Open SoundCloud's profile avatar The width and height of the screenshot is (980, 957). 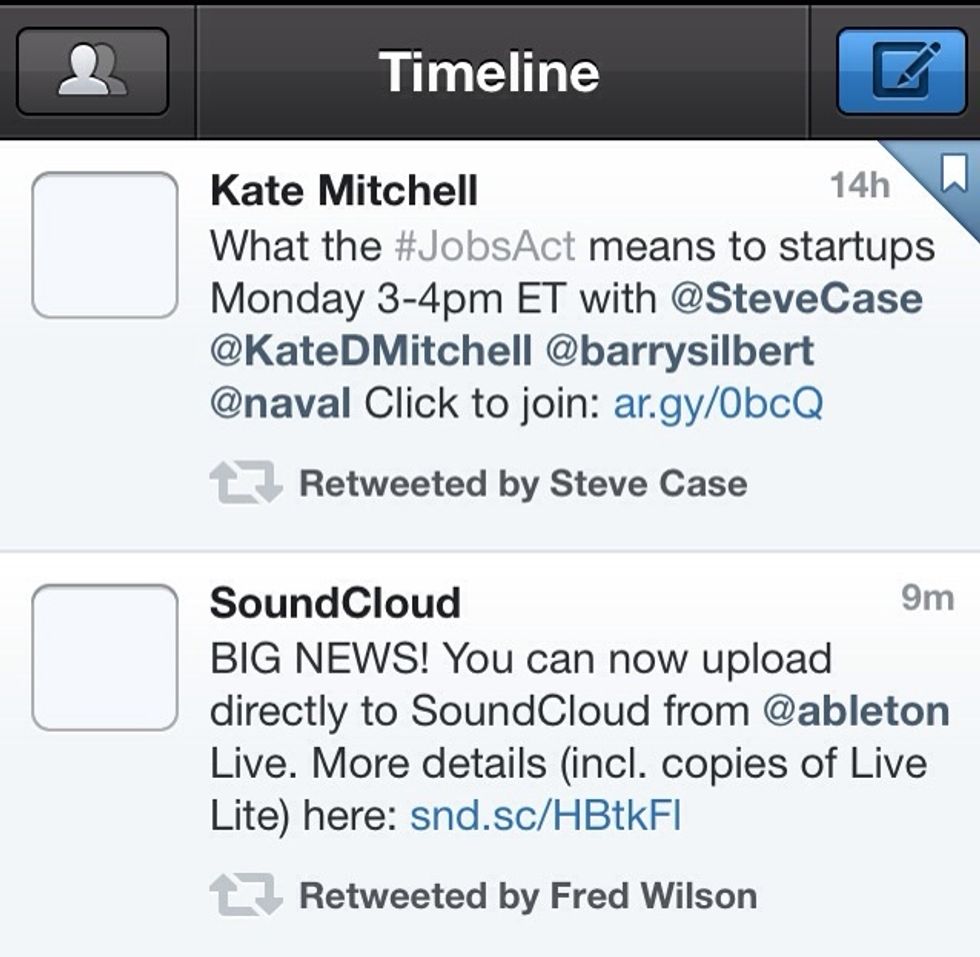click(105, 658)
